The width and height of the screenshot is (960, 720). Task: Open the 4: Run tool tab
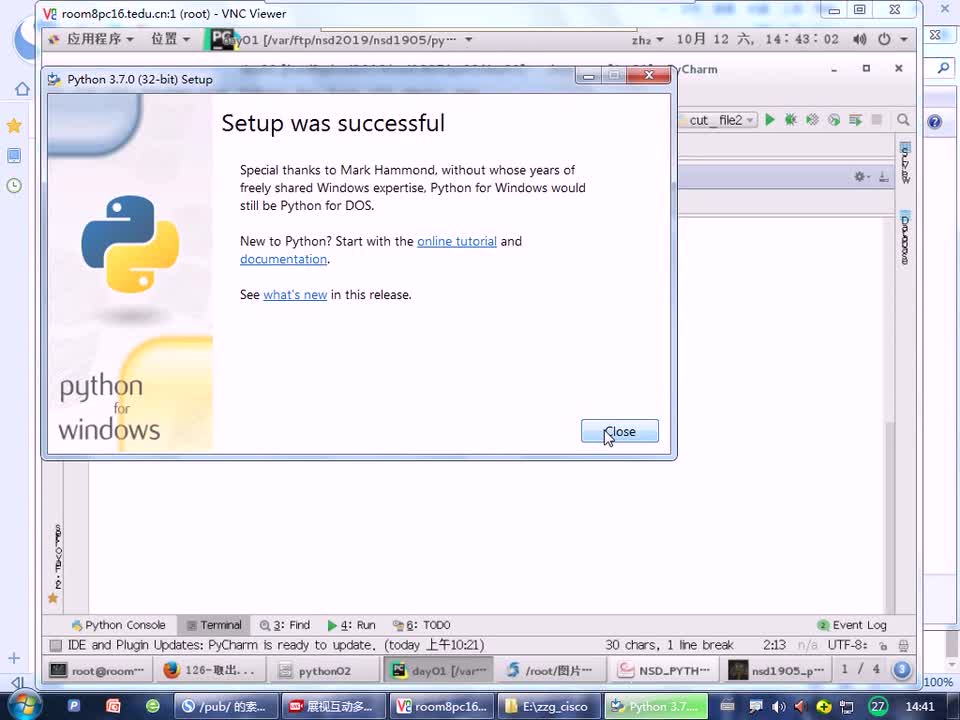[351, 625]
